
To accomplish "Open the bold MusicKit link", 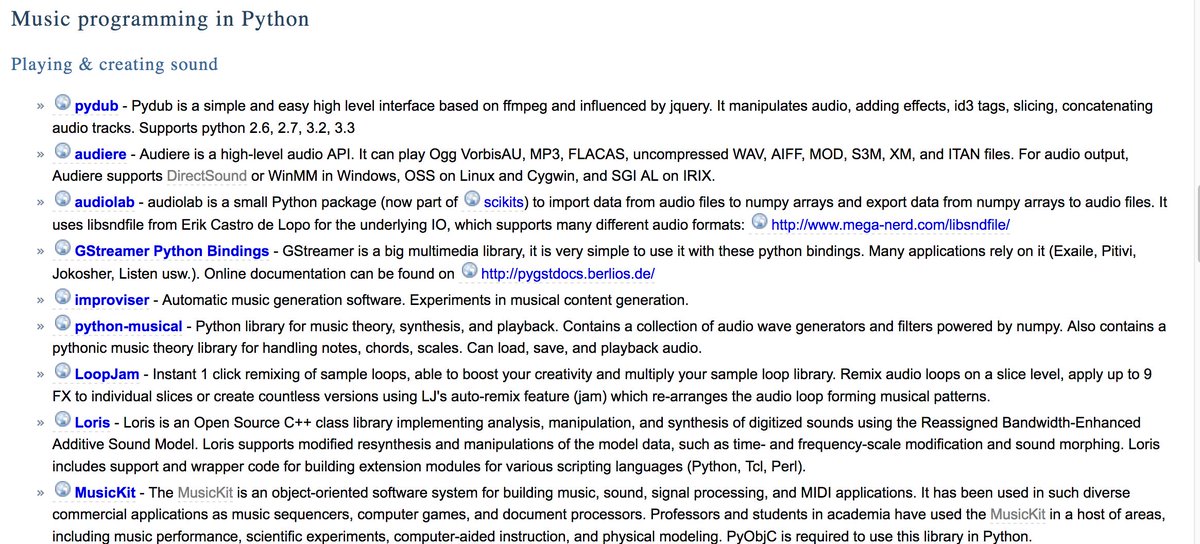I will [105, 493].
